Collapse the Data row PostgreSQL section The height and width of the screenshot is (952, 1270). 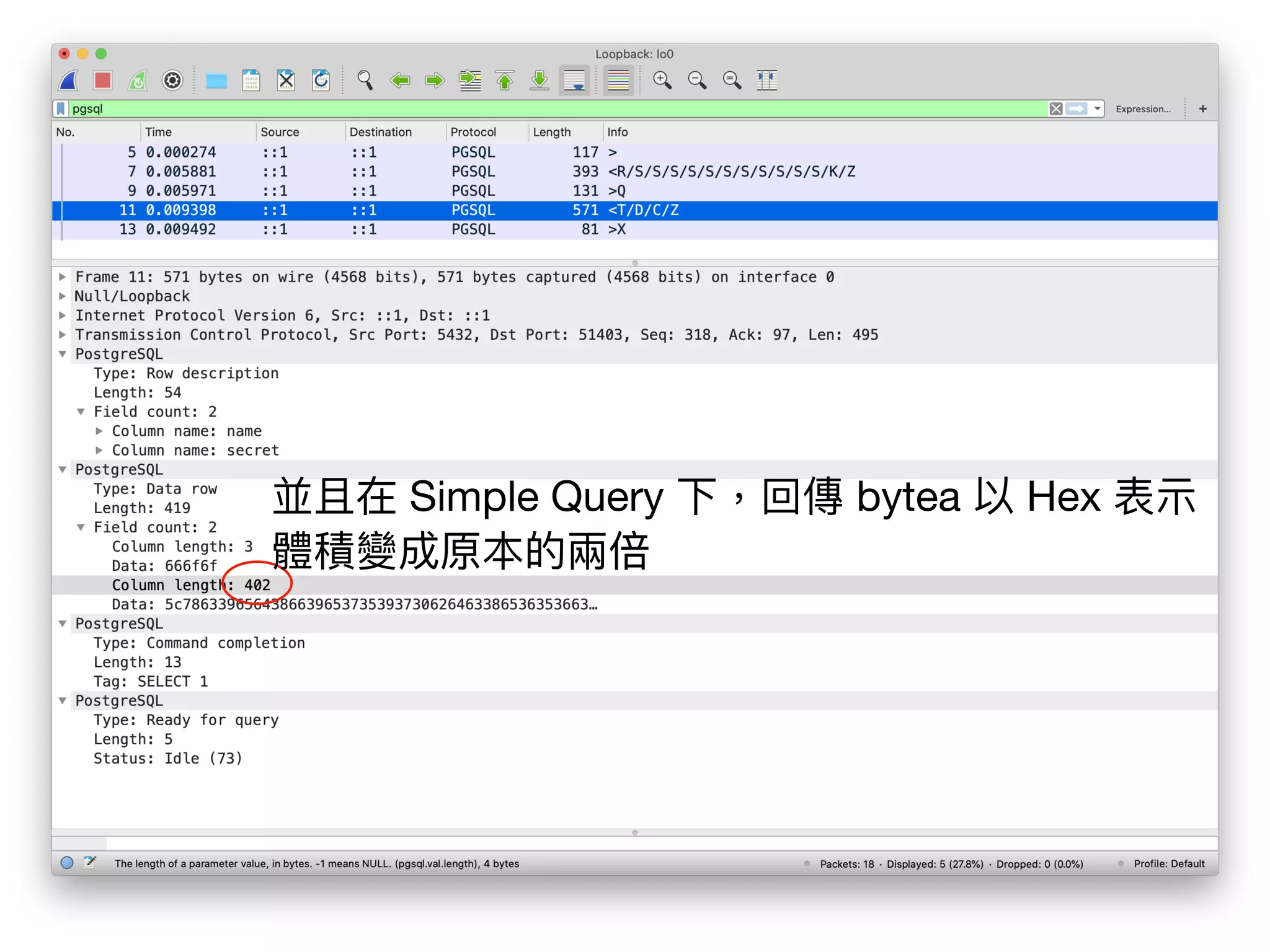(62, 469)
